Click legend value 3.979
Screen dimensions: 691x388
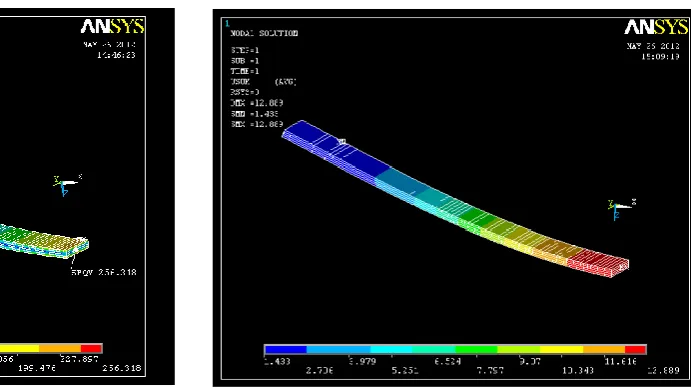362,361
